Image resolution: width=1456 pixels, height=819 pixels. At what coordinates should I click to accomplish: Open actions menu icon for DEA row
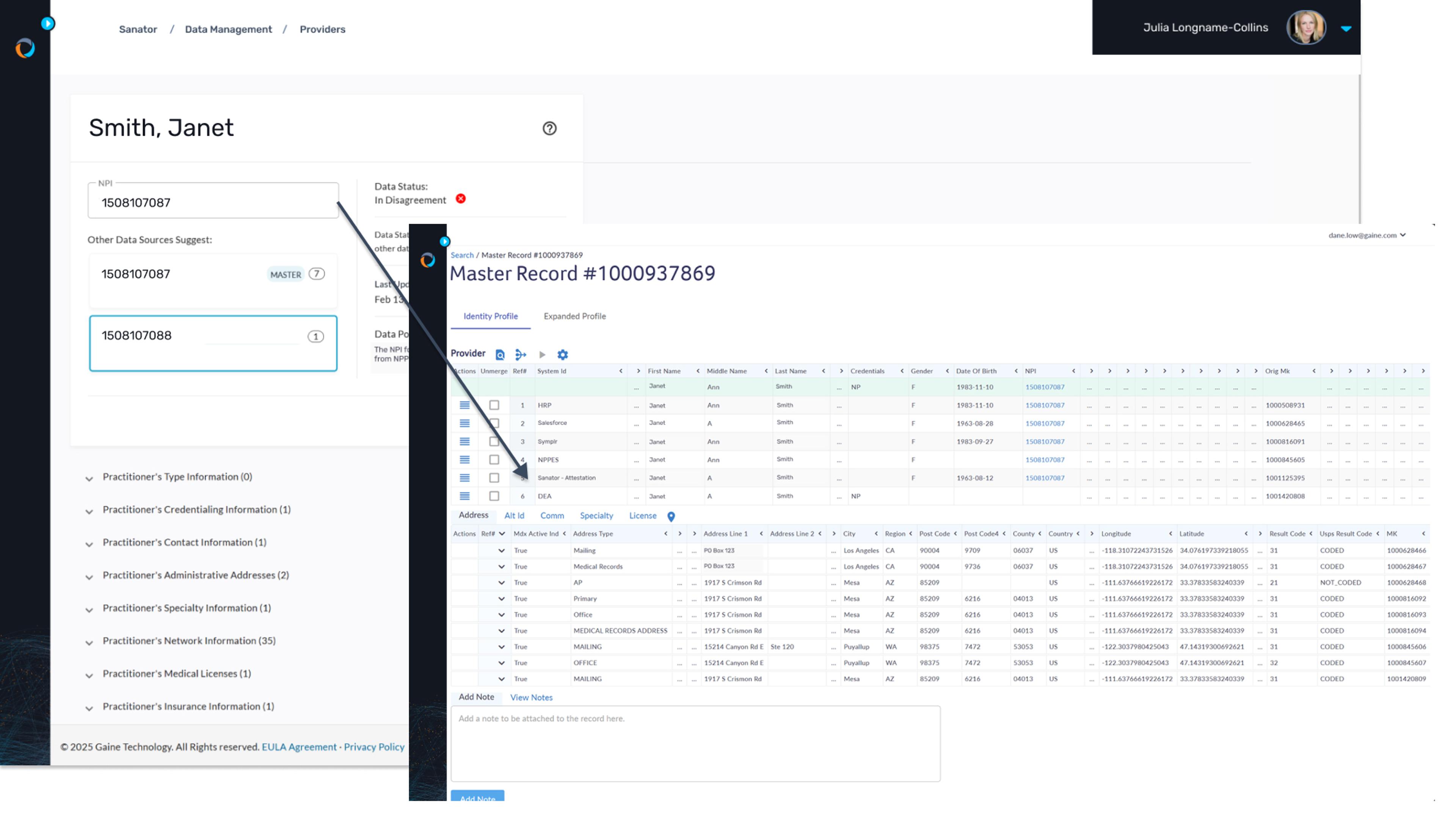coord(464,496)
